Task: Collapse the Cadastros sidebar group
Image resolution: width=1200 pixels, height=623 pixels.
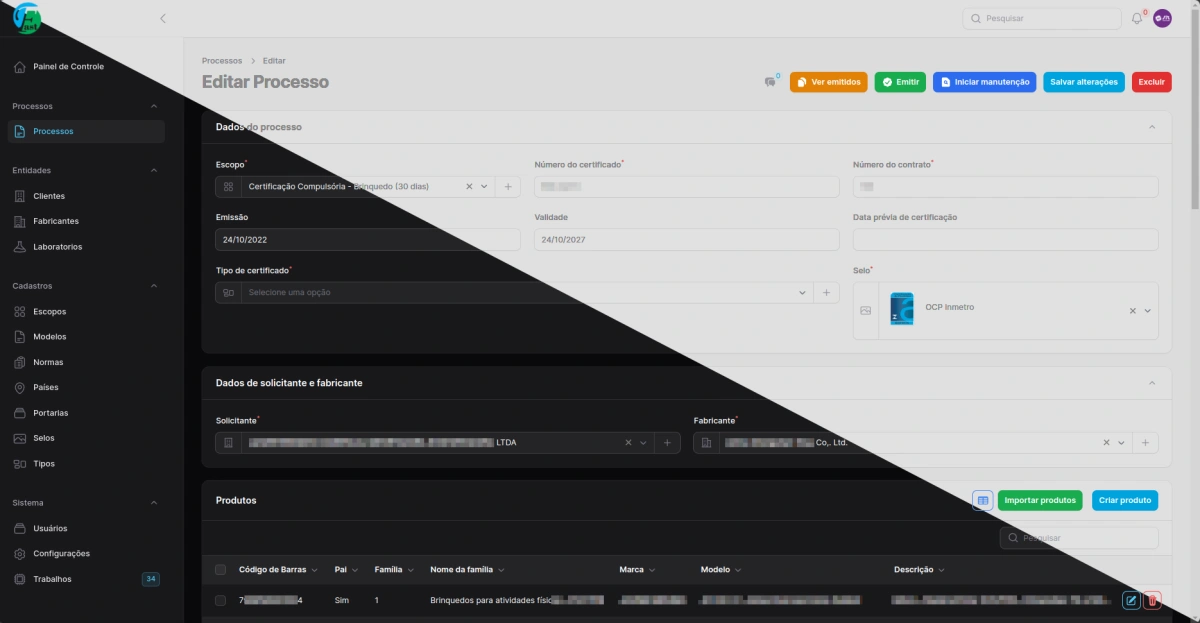Action: (154, 286)
